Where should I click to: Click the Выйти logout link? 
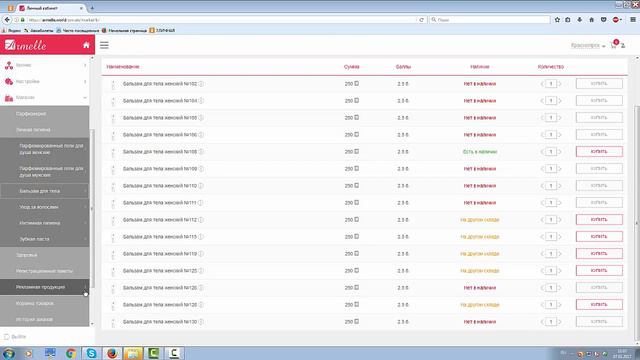(16, 337)
